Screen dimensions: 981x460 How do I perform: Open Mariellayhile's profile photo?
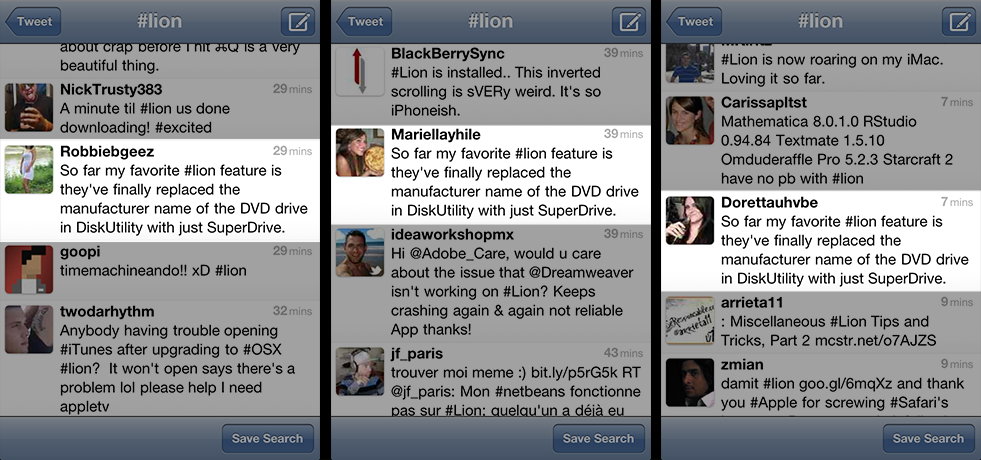click(360, 153)
